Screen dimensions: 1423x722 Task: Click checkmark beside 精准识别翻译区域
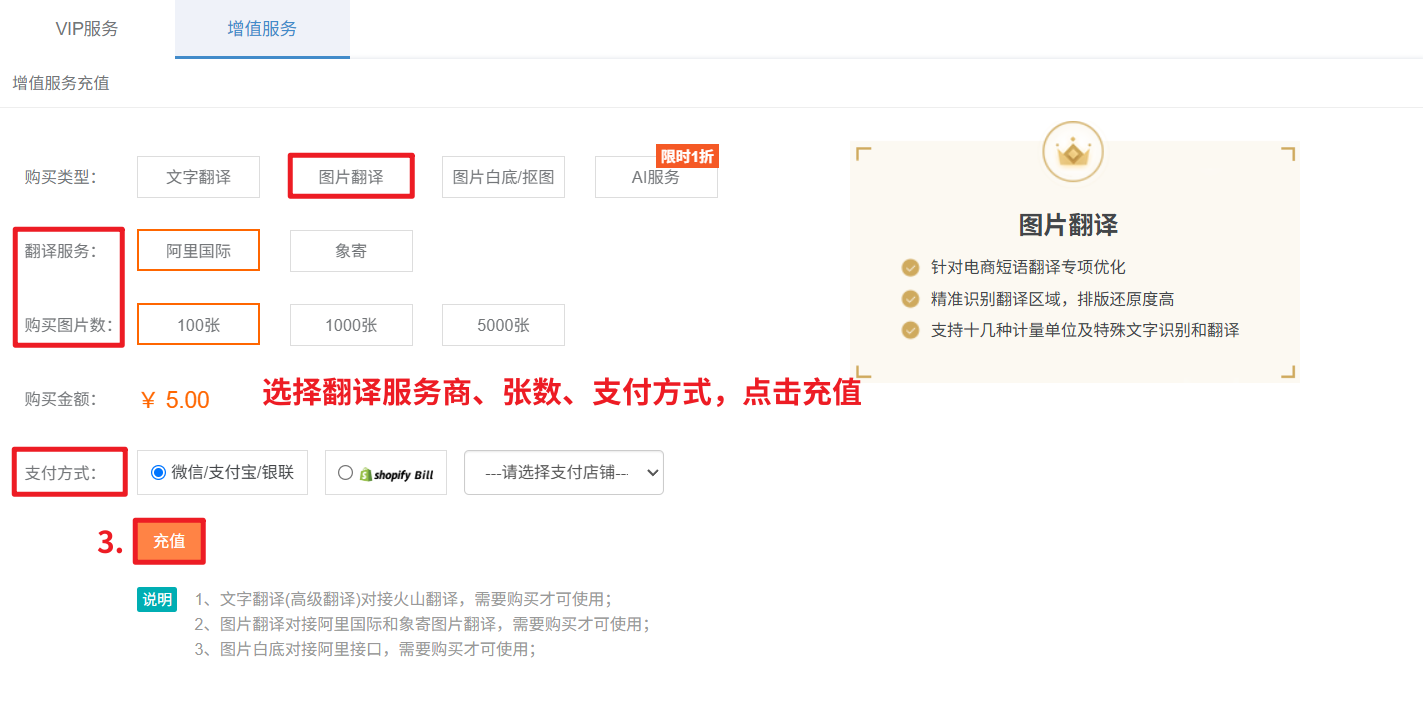910,298
